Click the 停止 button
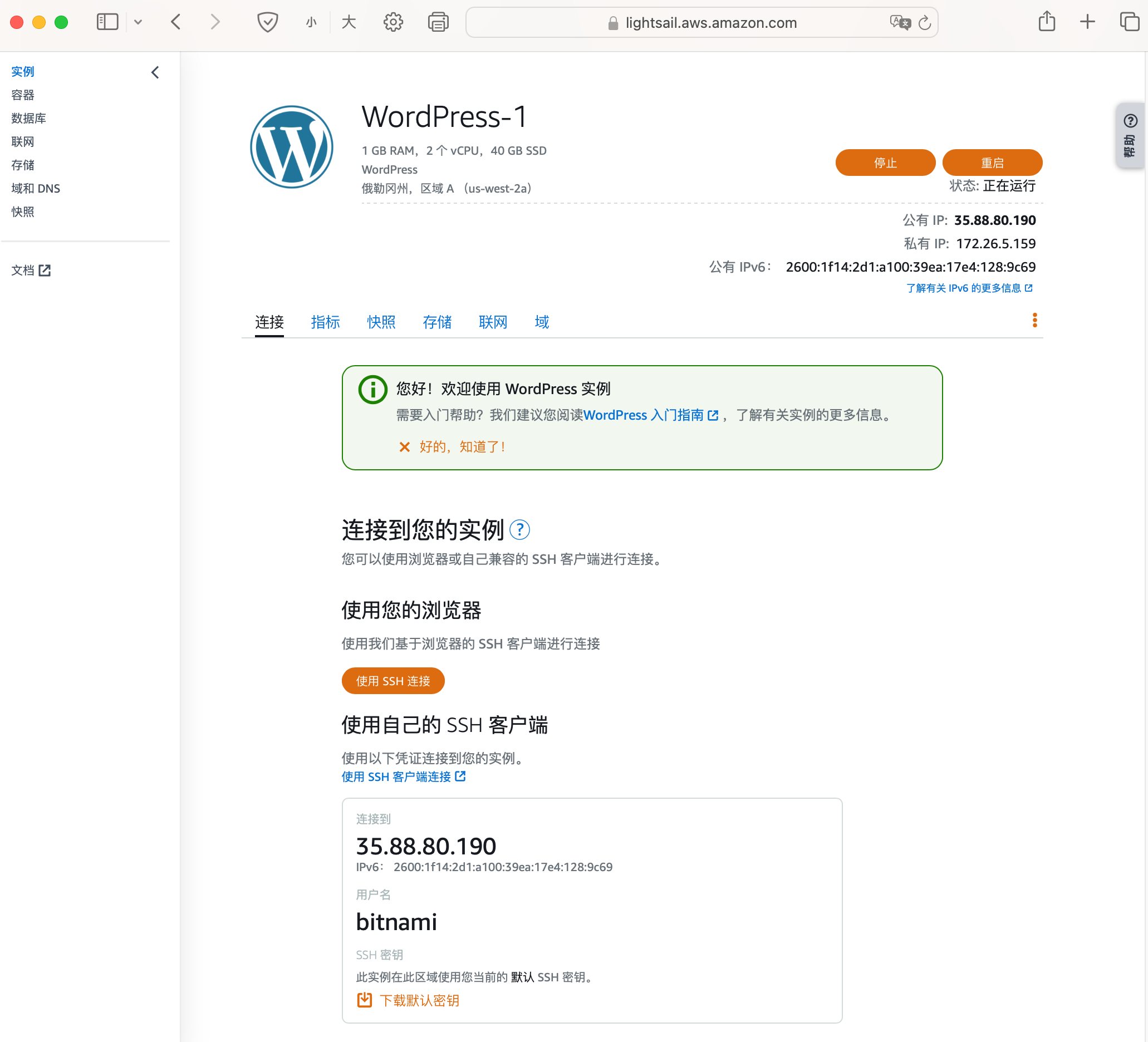The height and width of the screenshot is (1042, 1148). tap(885, 163)
